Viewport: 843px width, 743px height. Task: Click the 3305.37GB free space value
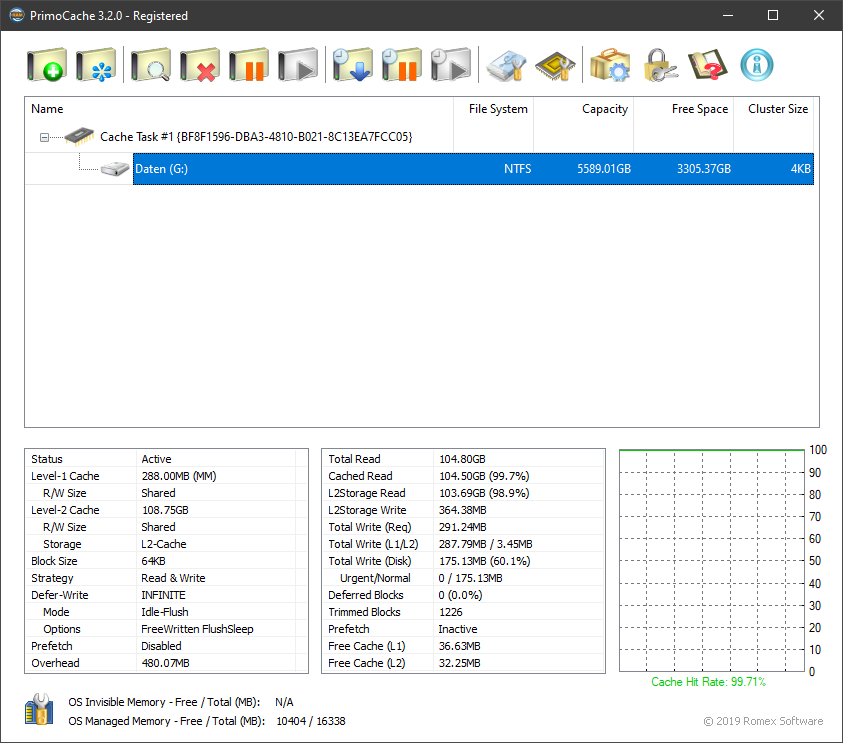click(x=704, y=169)
